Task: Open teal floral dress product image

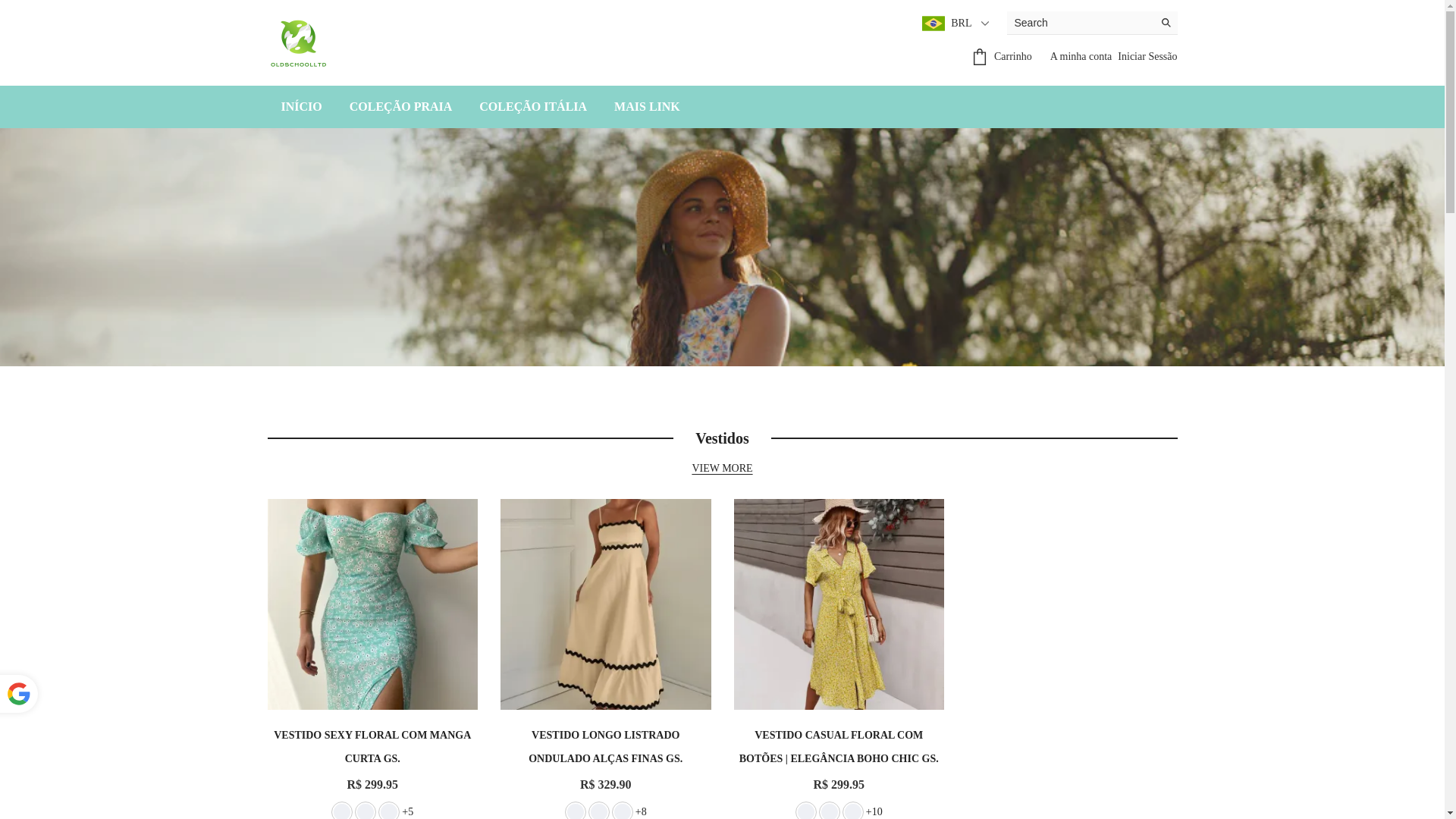Action: pyautogui.click(x=372, y=604)
